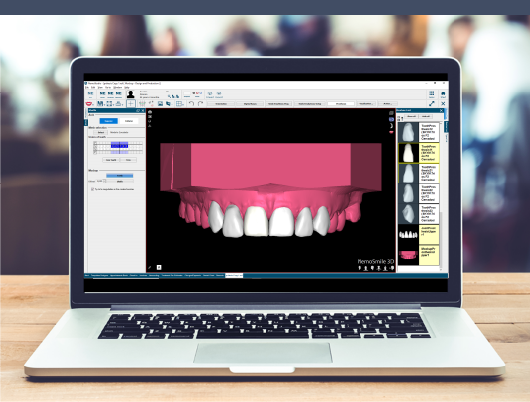
Task: Open the Window menu
Action: click(118, 88)
